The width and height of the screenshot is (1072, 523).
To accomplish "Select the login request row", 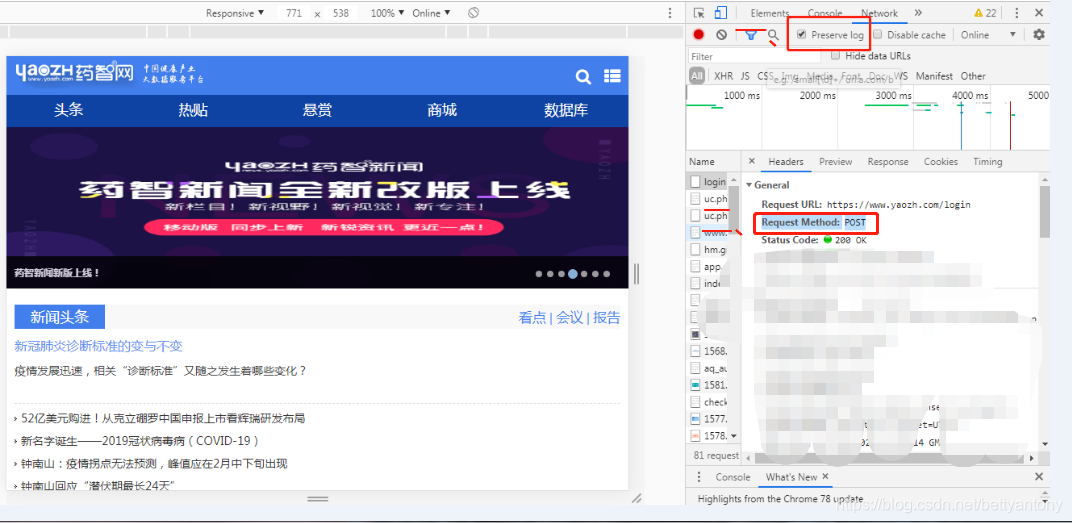I will (x=708, y=182).
